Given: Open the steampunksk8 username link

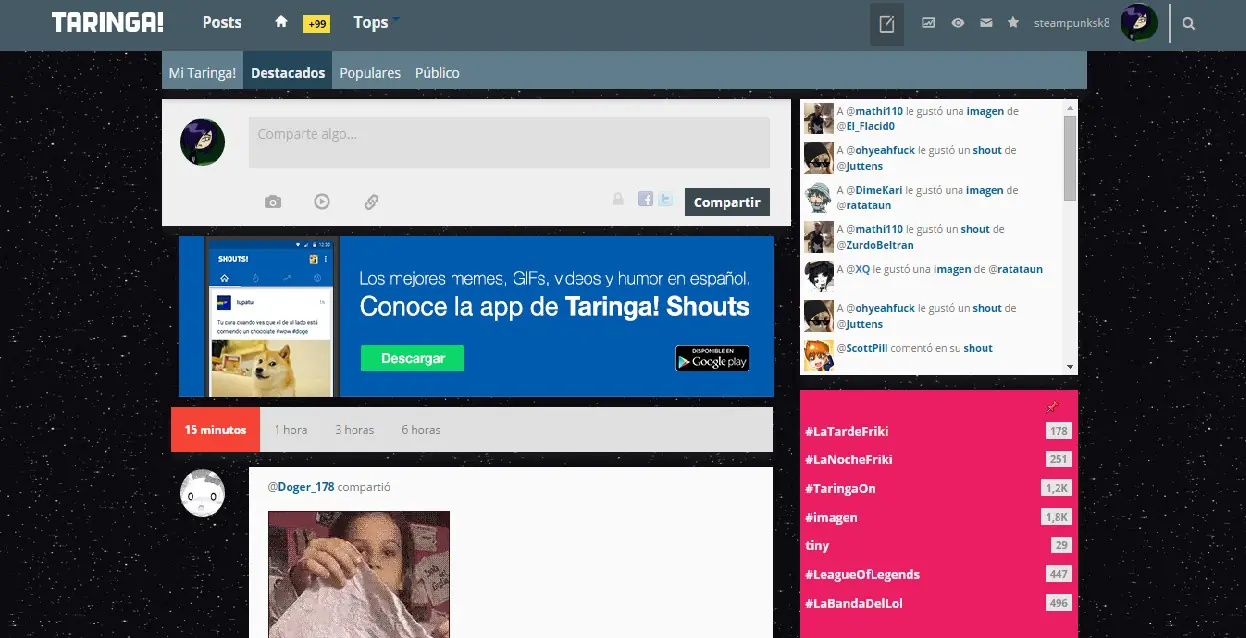Looking at the screenshot, I should [1071, 23].
